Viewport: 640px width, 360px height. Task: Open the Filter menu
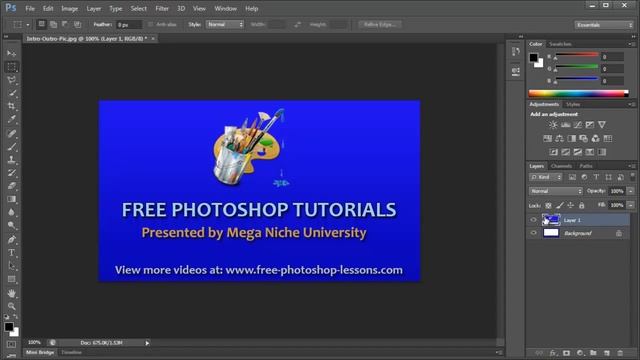point(162,9)
